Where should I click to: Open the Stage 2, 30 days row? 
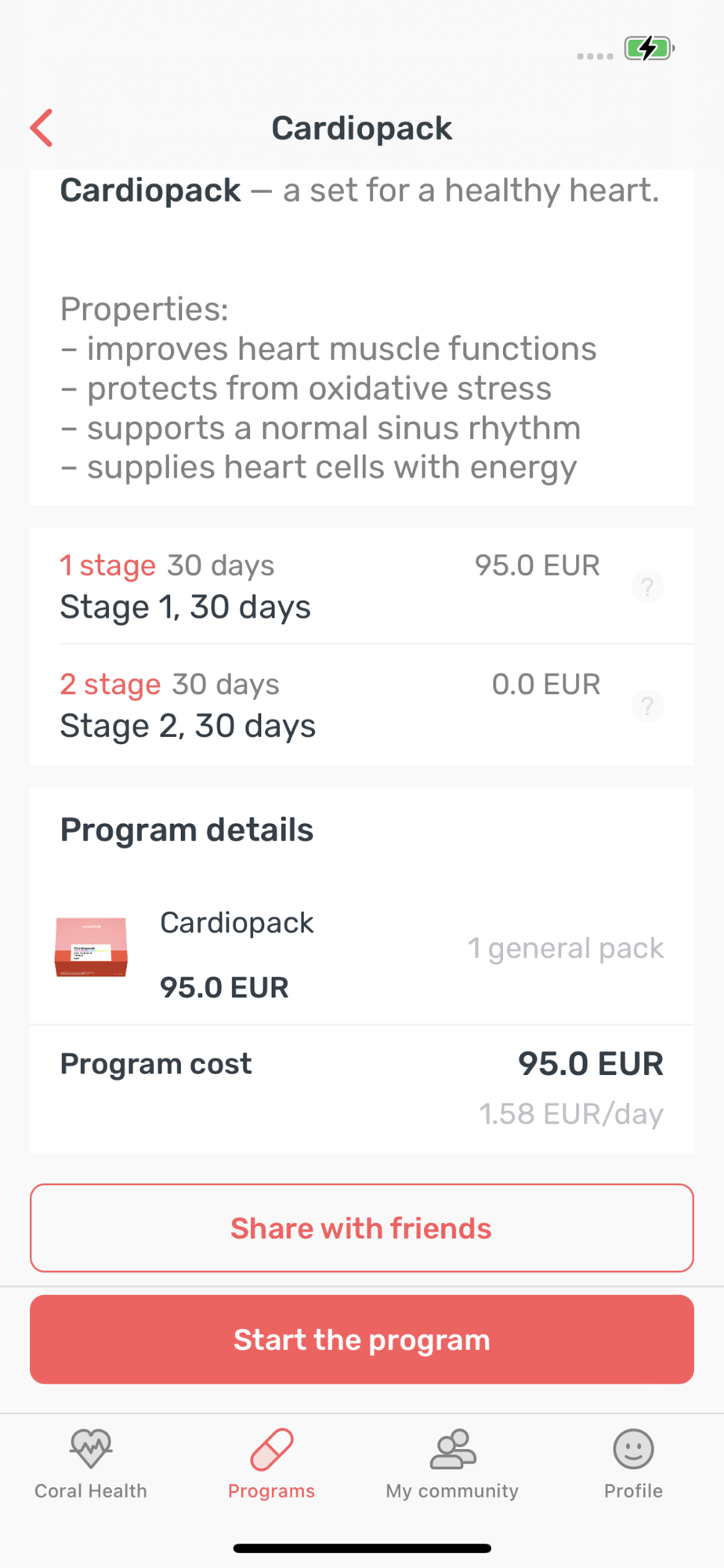tap(188, 727)
